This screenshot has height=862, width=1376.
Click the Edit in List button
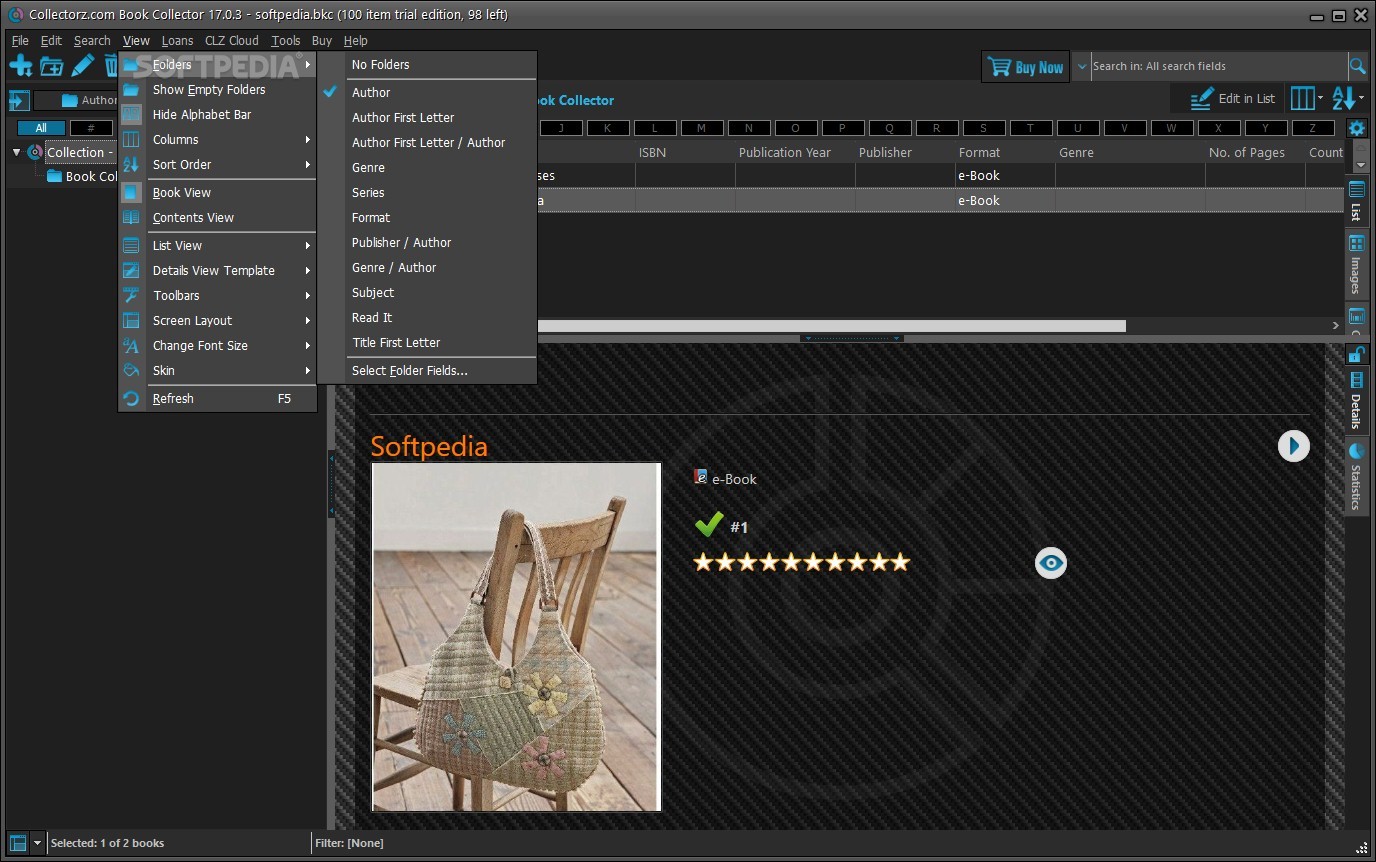pos(1231,98)
